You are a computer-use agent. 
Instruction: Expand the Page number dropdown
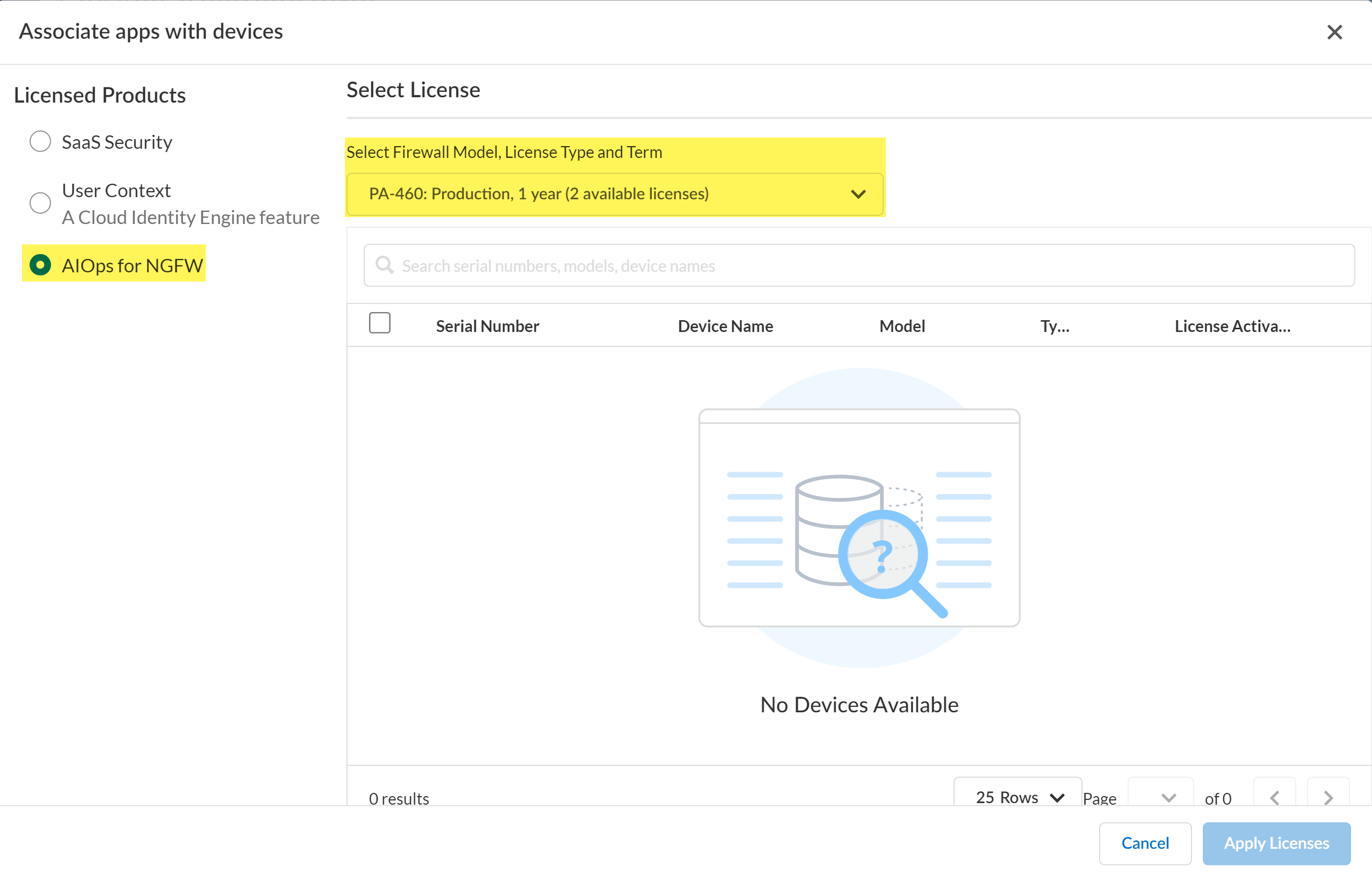pos(1161,797)
